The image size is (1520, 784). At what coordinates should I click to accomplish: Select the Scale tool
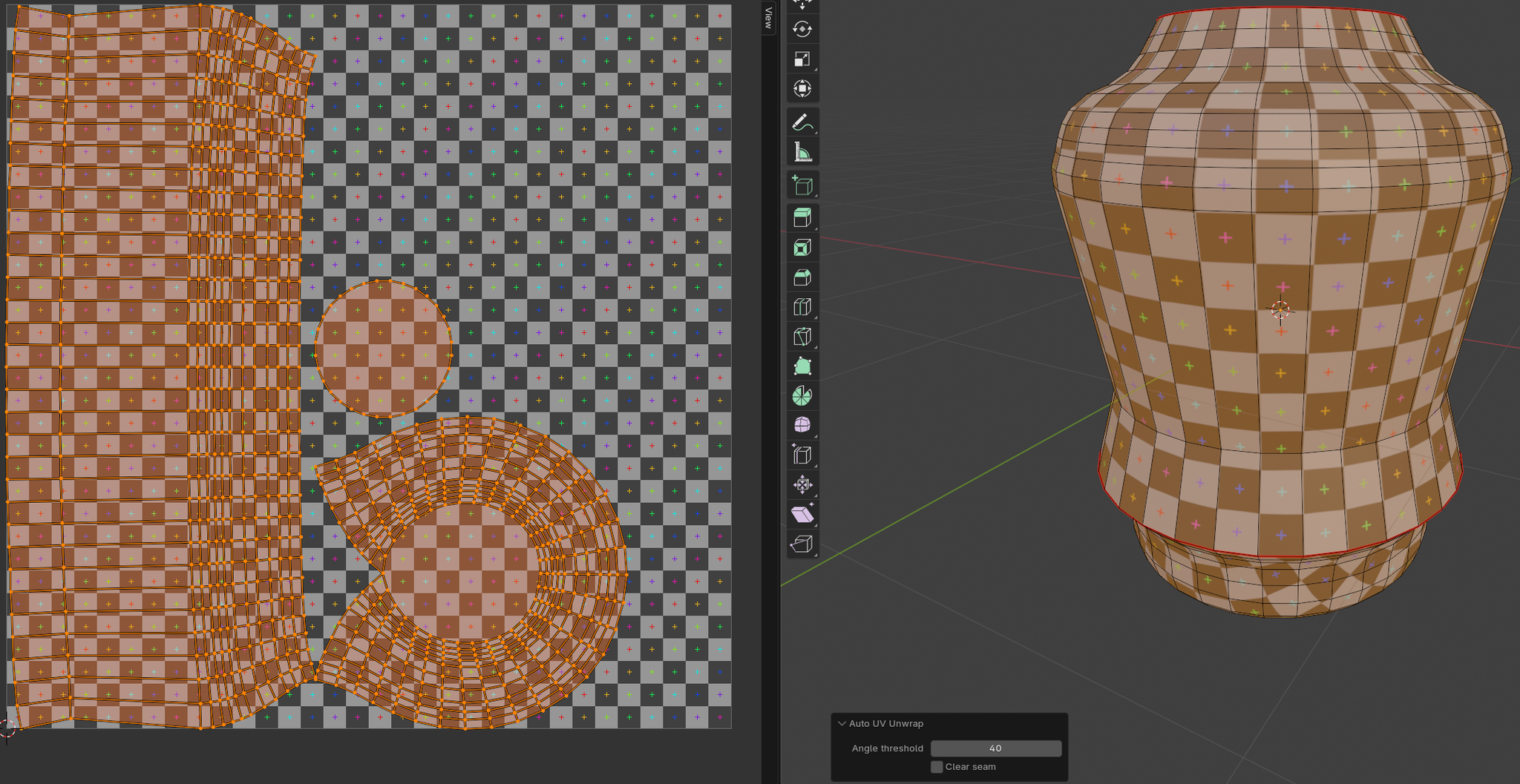[802, 59]
